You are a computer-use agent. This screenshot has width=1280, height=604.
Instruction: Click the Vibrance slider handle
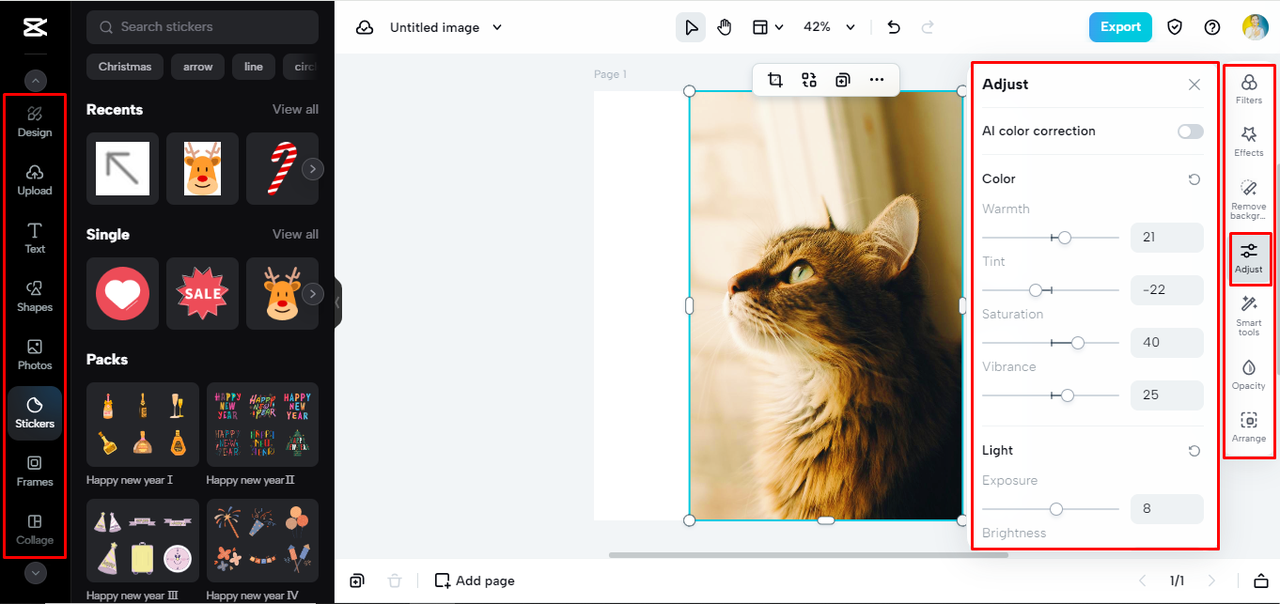point(1068,396)
